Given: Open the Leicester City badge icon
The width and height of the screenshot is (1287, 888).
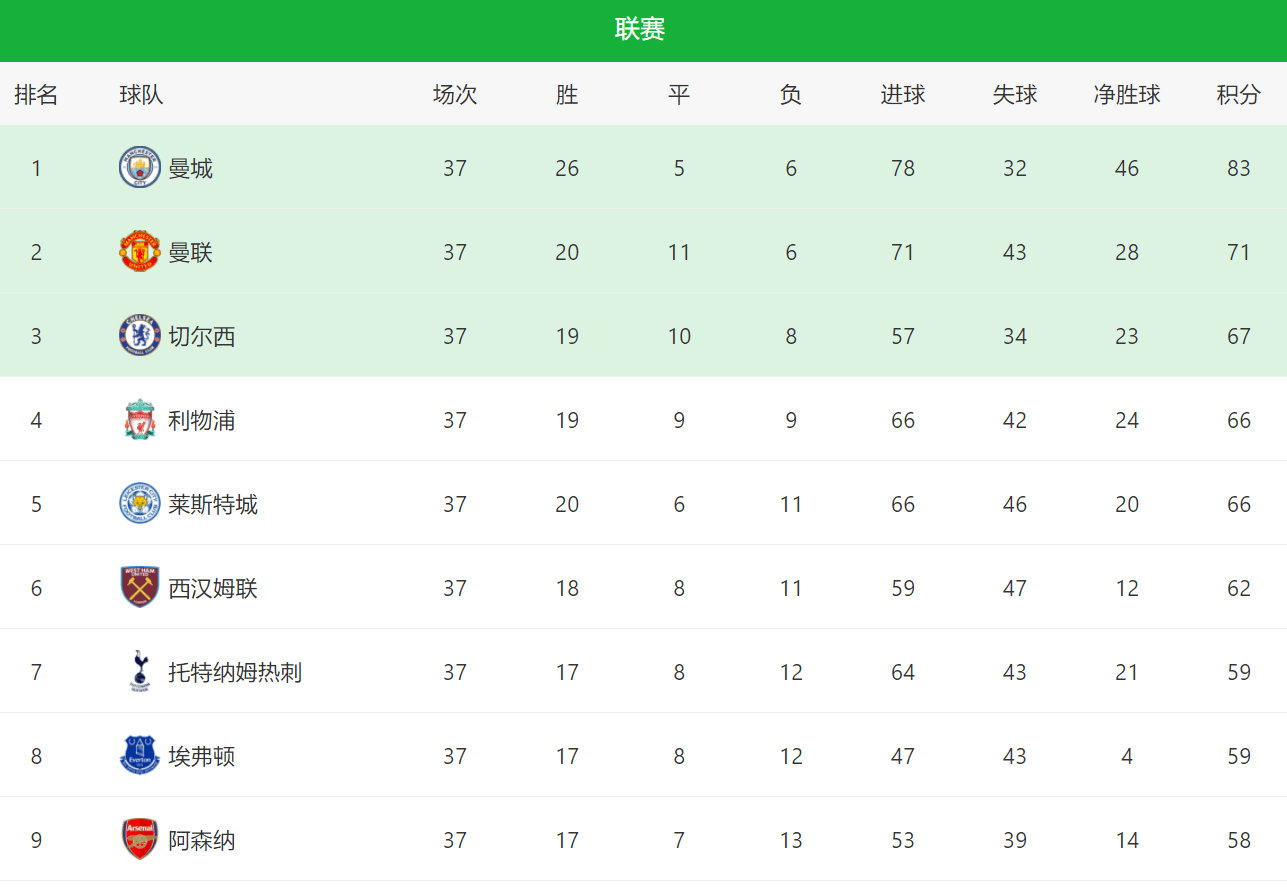Looking at the screenshot, I should pyautogui.click(x=139, y=504).
